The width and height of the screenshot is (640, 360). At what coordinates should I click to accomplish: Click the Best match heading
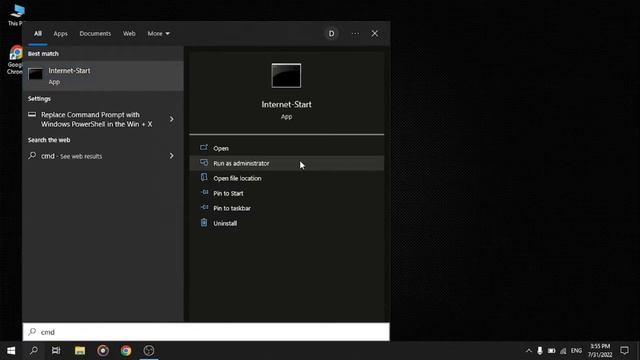[43, 54]
